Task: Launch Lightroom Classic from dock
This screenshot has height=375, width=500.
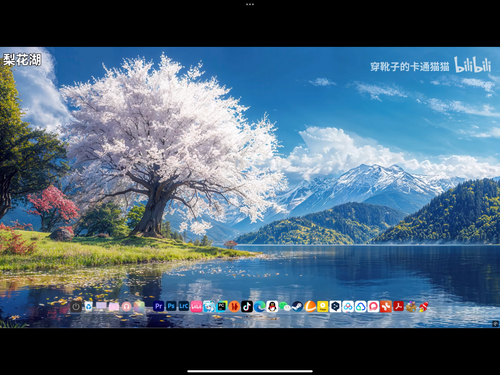Action: coord(184,306)
